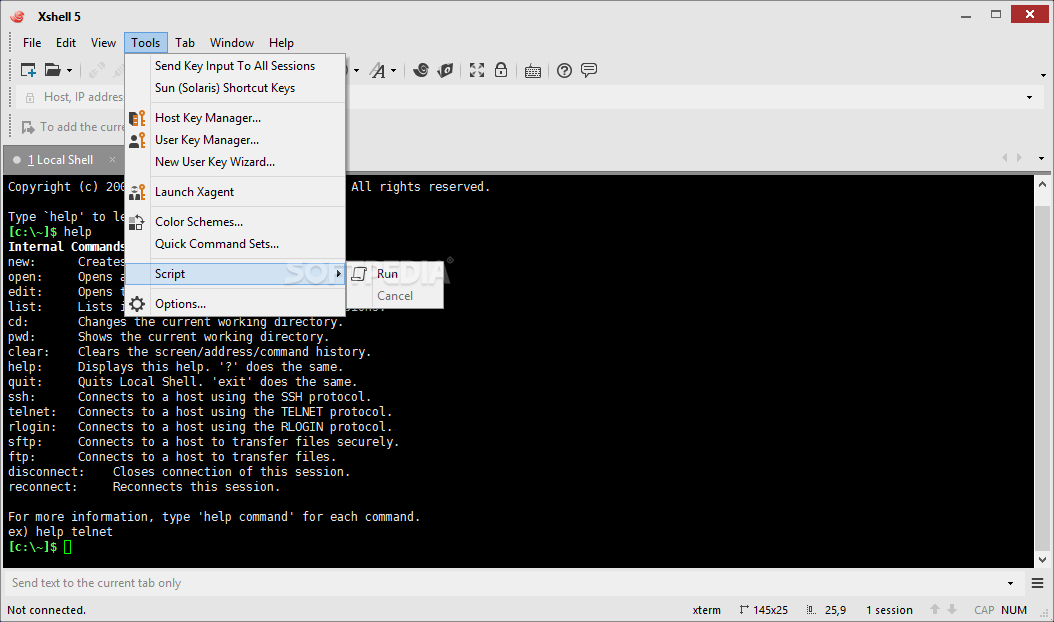Close the open Tools menu
This screenshot has width=1054, height=622.
click(146, 42)
